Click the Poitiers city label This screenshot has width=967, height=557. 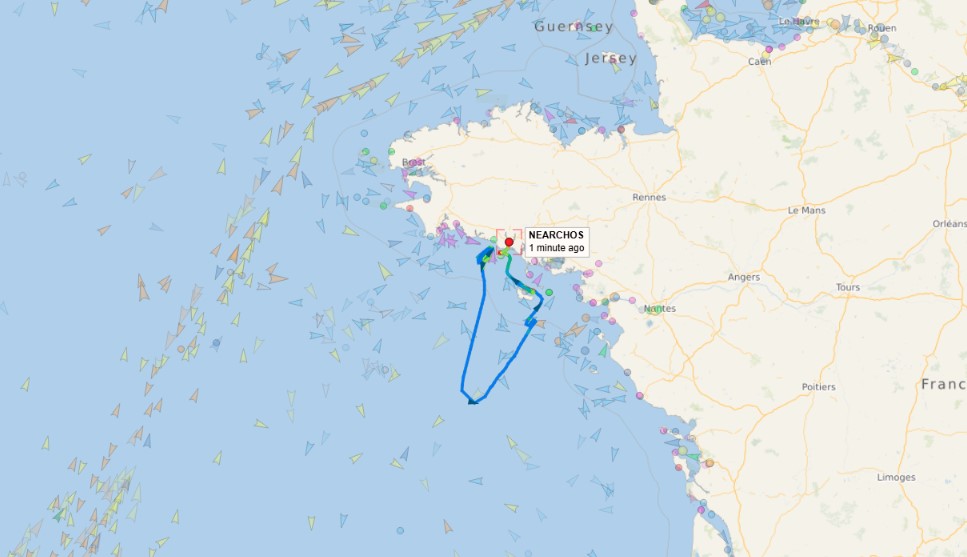coord(818,387)
